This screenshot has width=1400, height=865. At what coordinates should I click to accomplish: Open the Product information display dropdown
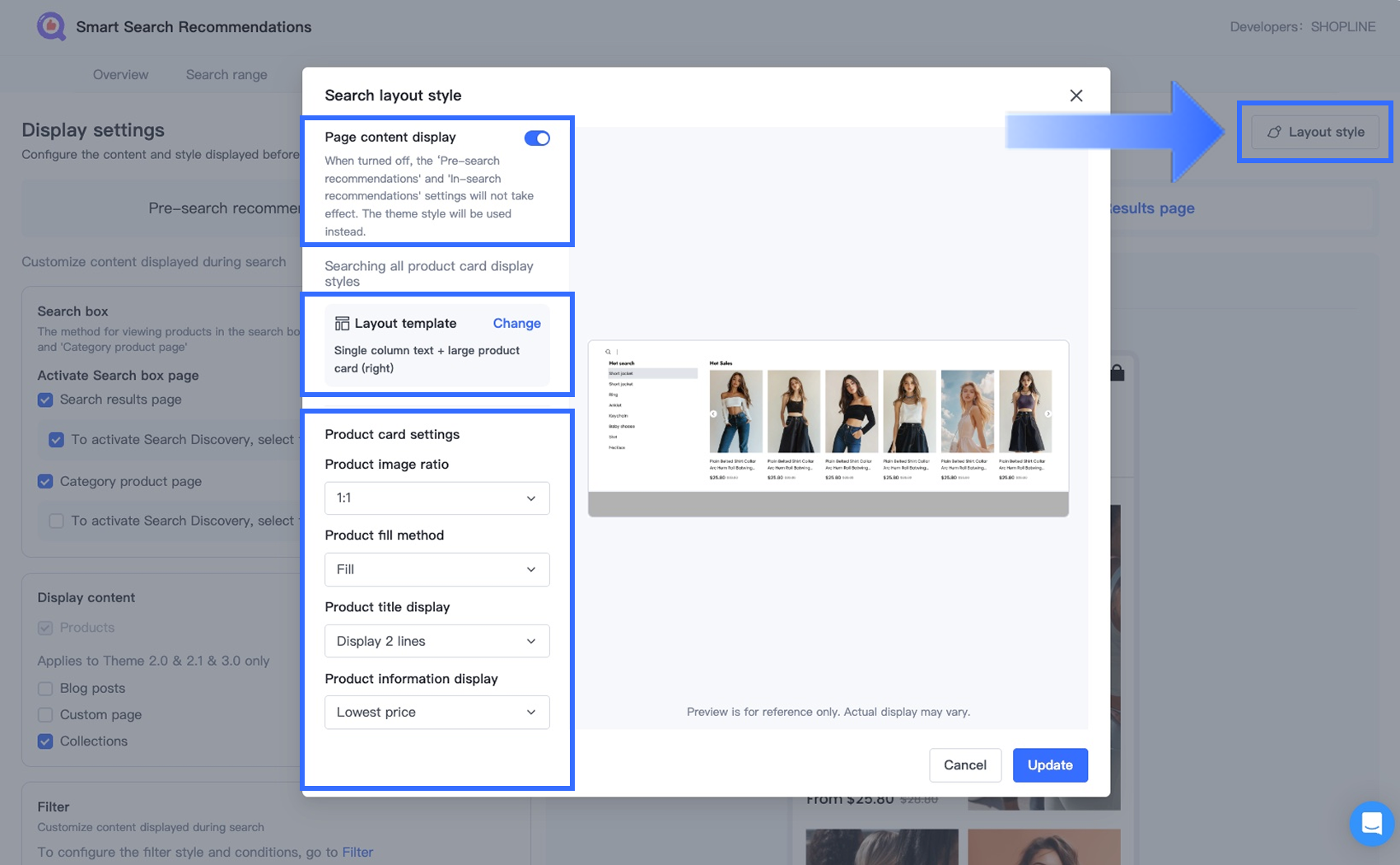click(436, 712)
